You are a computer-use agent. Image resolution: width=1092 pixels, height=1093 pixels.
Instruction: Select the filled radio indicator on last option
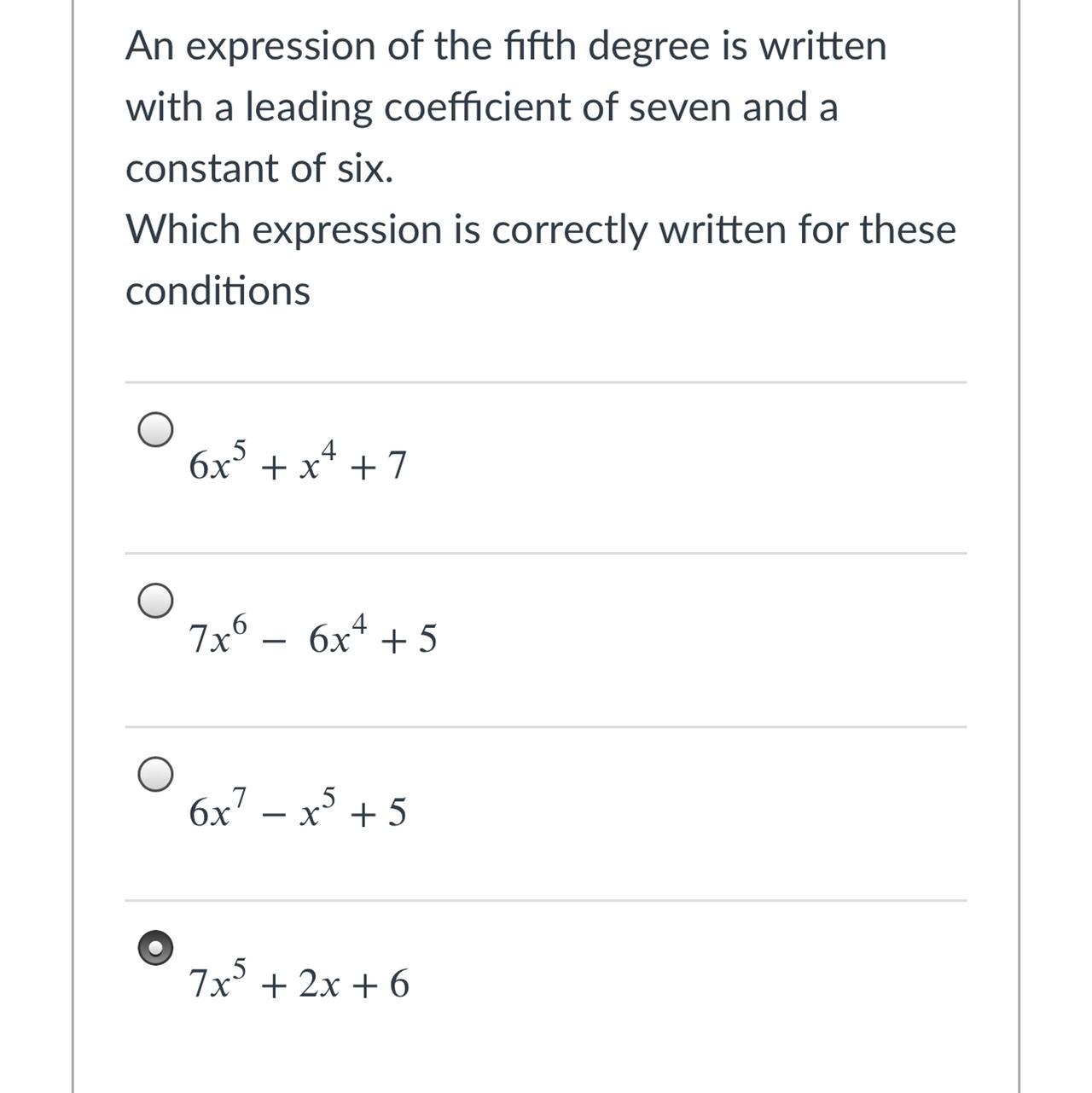156,947
